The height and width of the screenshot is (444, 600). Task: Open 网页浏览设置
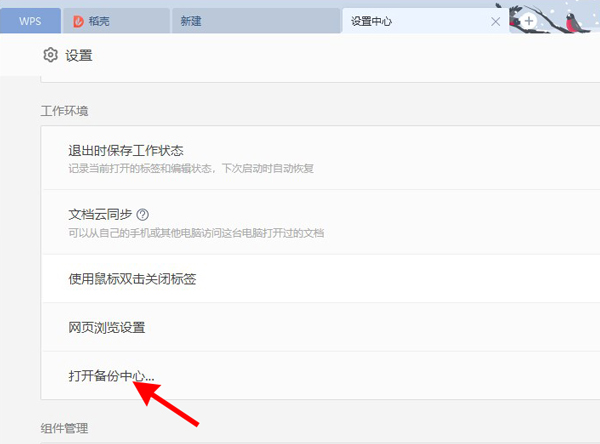(107, 328)
